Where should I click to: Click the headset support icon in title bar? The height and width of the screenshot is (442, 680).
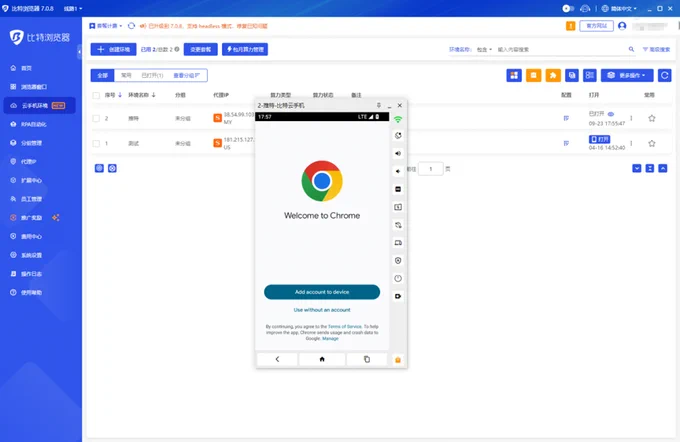[585, 8]
